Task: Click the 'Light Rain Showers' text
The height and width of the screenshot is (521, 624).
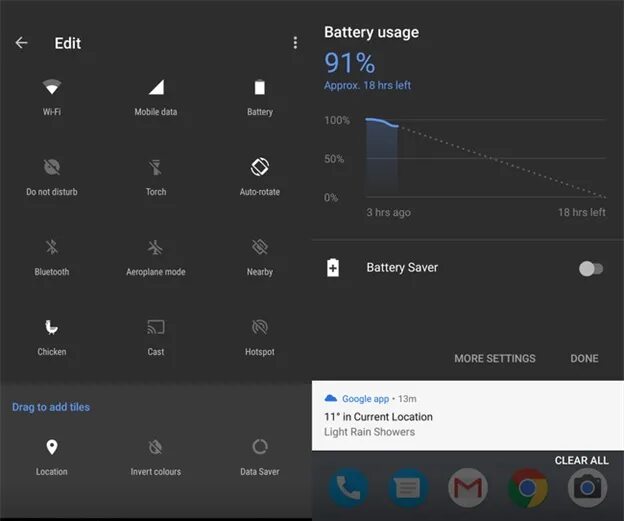Action: pos(369,432)
